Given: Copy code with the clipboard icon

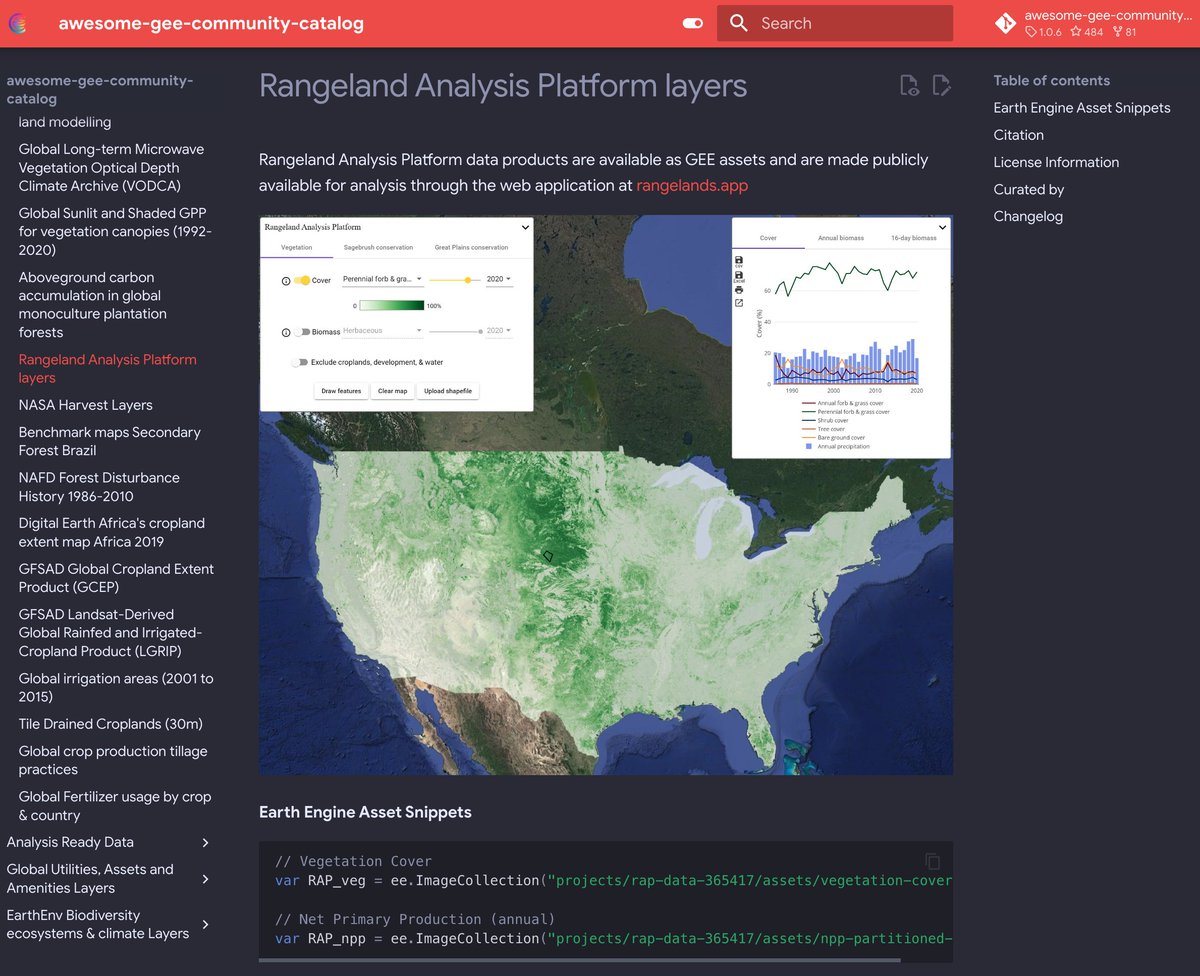Looking at the screenshot, I should pos(932,861).
